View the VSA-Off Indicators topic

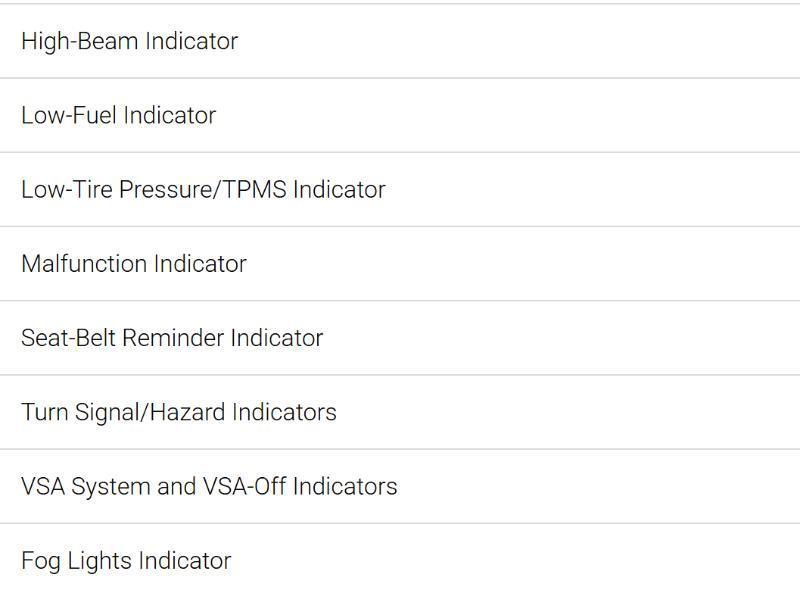point(209,486)
